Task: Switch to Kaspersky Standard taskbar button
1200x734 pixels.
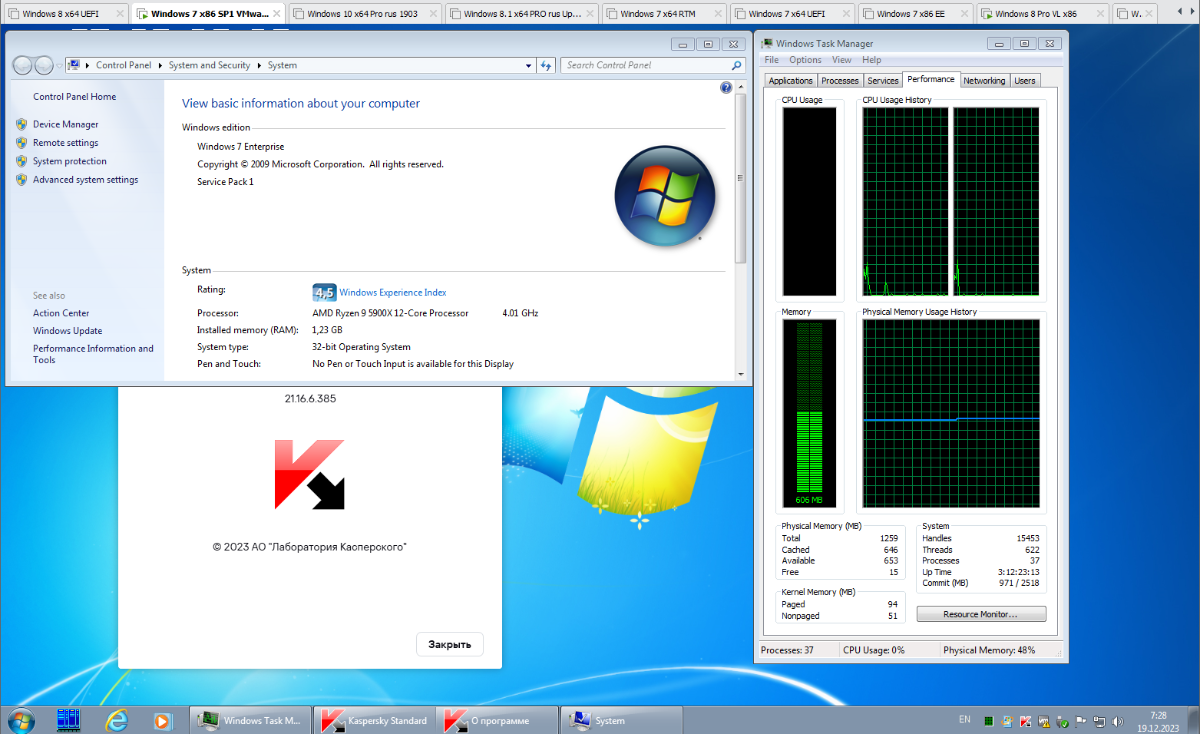Action: pos(375,720)
